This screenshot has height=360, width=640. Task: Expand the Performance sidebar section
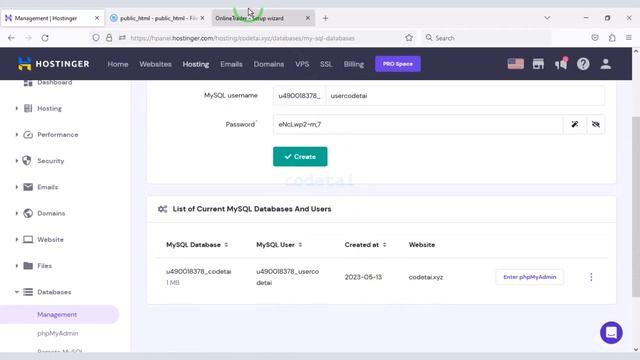click(x=17, y=134)
